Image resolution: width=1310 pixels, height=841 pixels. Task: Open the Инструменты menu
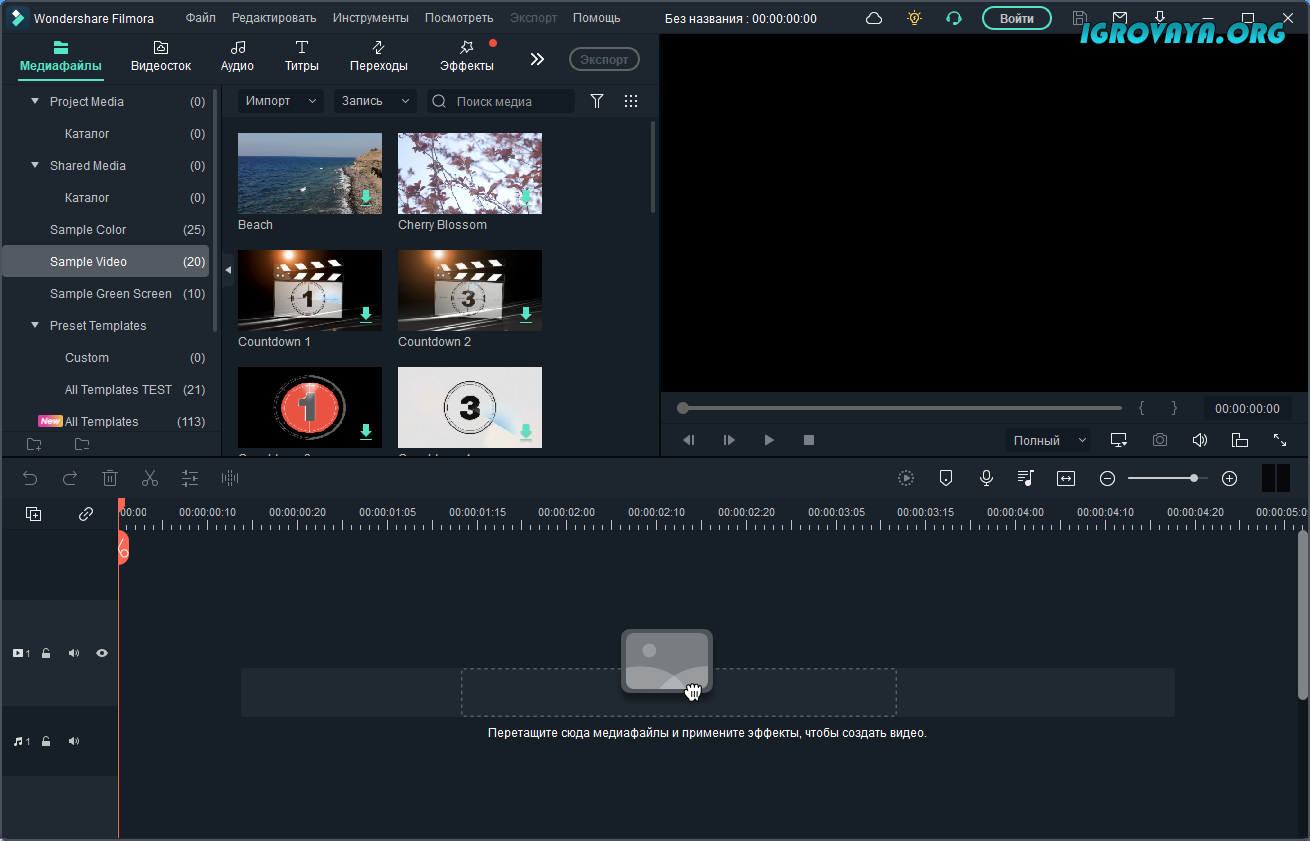[x=370, y=18]
